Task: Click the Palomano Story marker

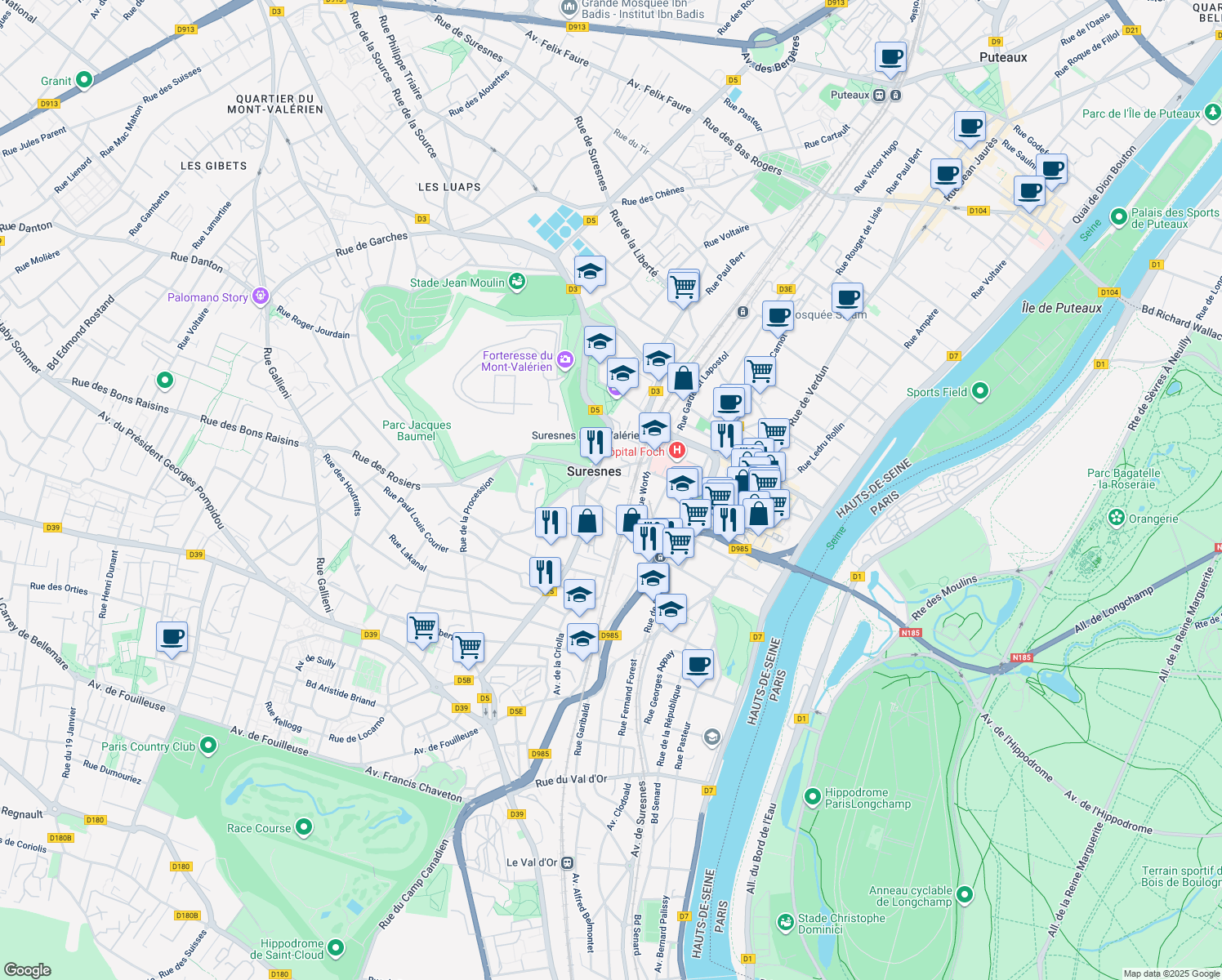Action: coord(261,296)
